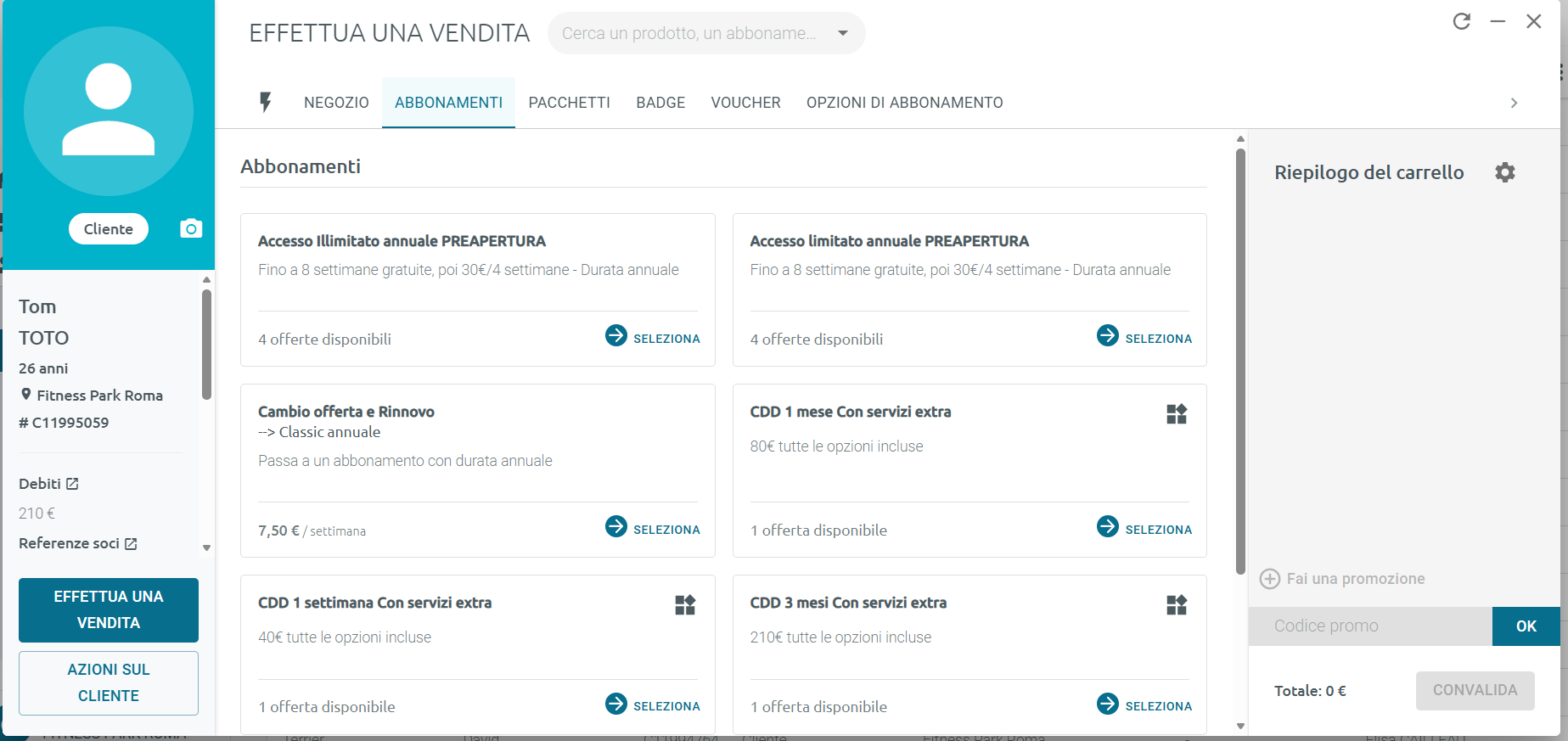Click the lightning bolt quick-sale icon
This screenshot has height=741, width=1568.
[266, 103]
